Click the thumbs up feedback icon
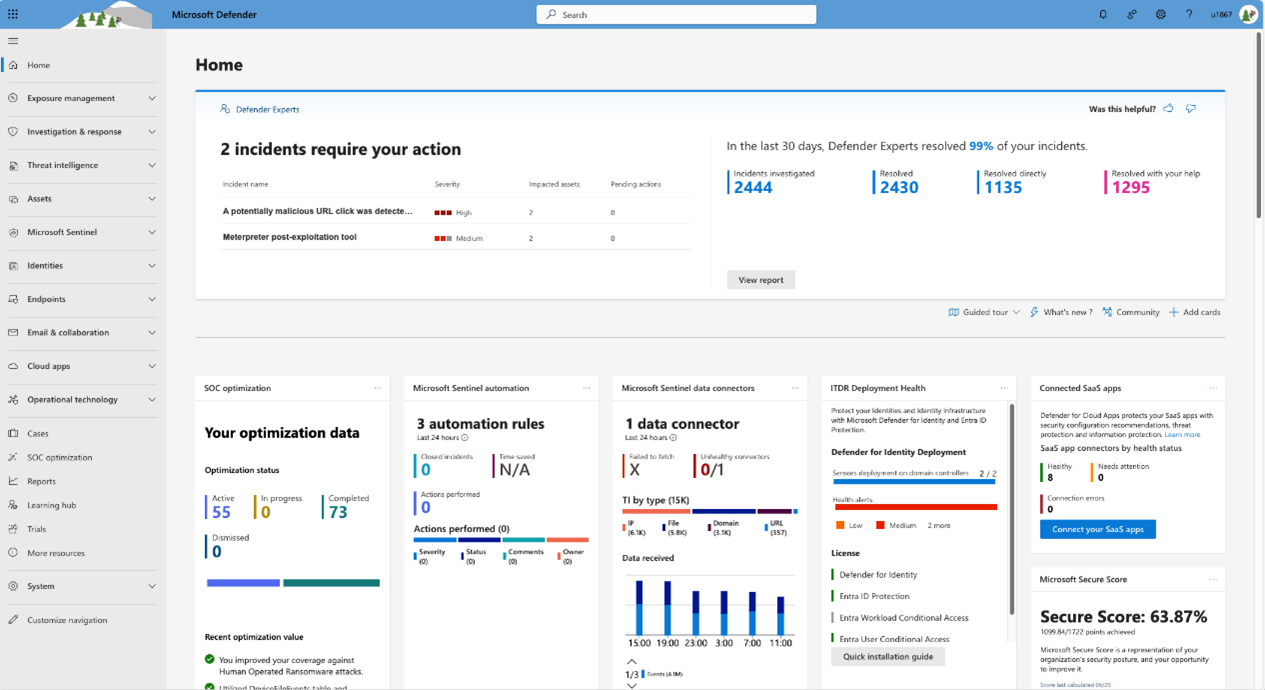Viewport: 1265px width, 690px height. point(1168,109)
